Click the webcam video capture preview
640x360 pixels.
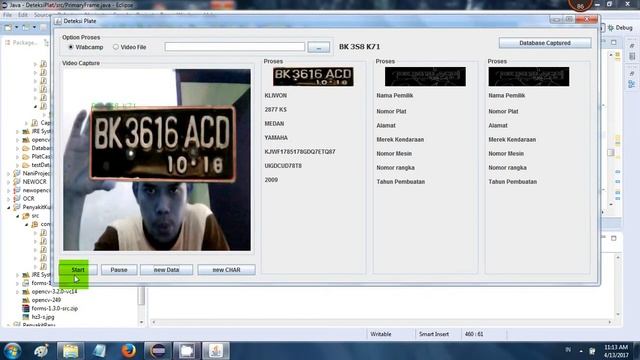pos(157,160)
